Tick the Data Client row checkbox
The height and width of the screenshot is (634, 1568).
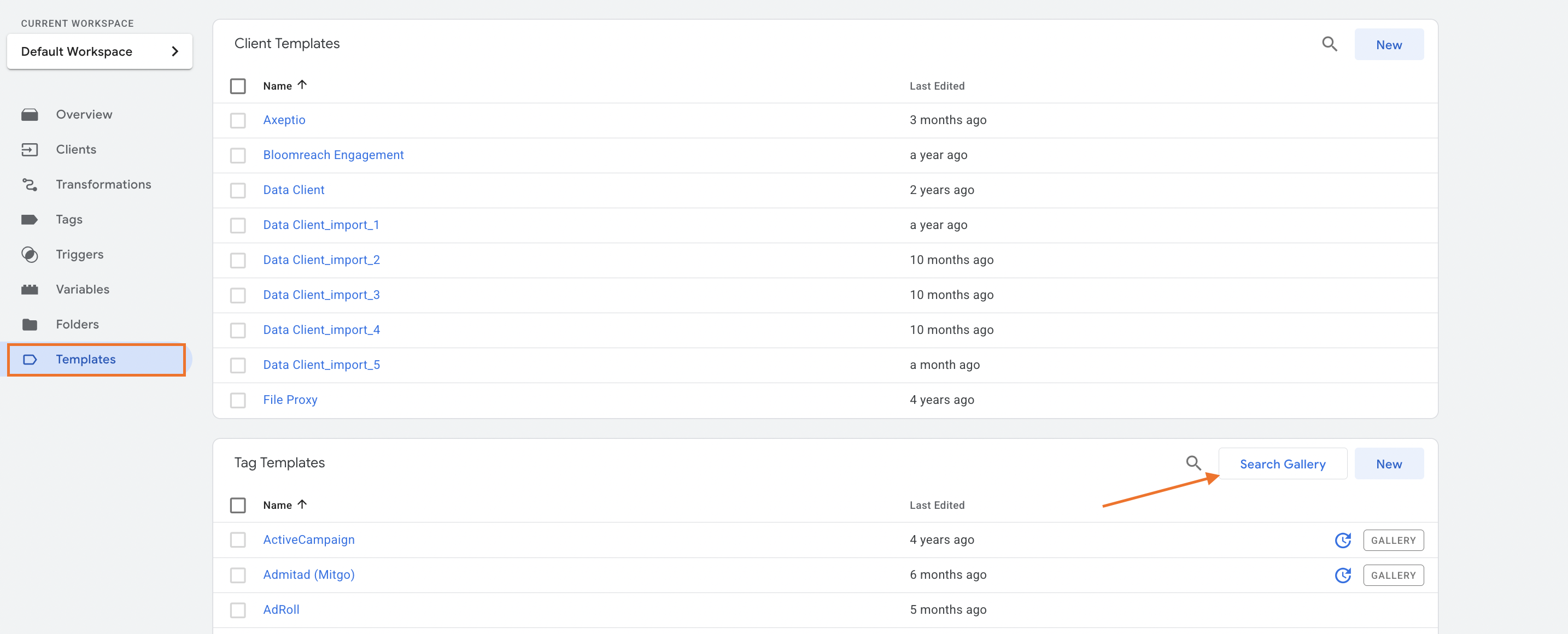tap(238, 190)
